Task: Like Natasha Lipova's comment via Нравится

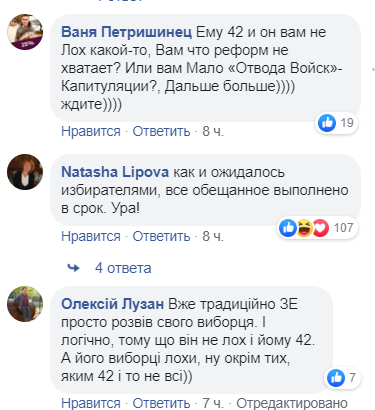Action: click(x=91, y=236)
